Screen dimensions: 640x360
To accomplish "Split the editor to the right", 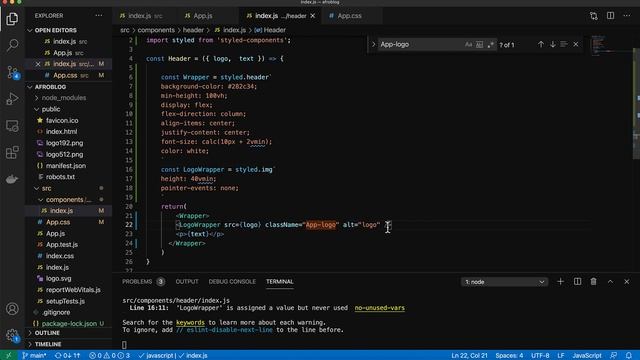I will click(610, 16).
